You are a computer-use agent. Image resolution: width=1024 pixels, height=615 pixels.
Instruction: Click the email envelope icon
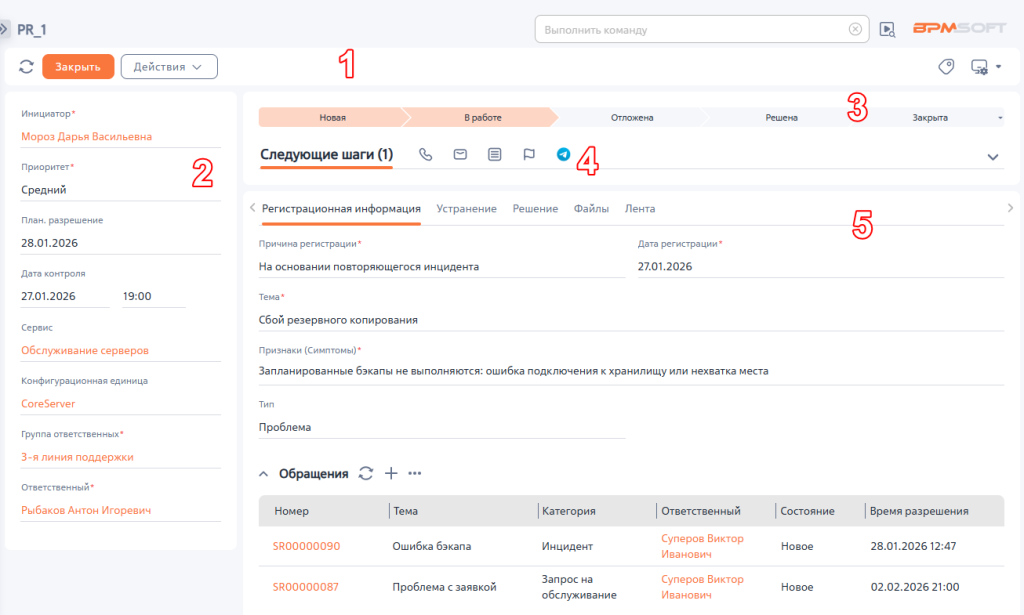(460, 155)
